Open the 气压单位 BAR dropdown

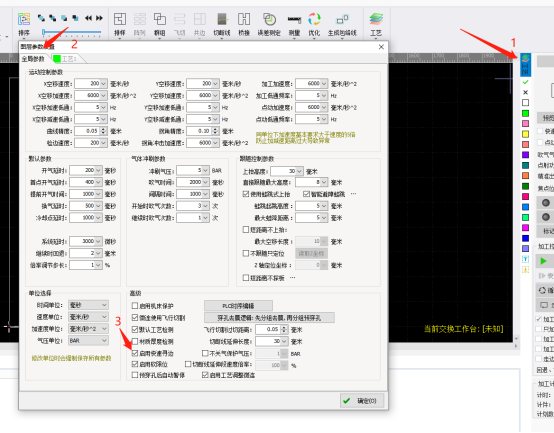pyautogui.click(x=88, y=340)
